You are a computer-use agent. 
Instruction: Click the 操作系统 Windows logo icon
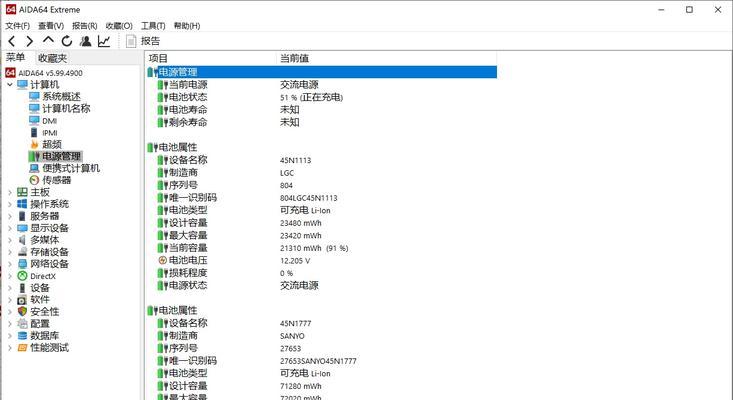point(22,204)
